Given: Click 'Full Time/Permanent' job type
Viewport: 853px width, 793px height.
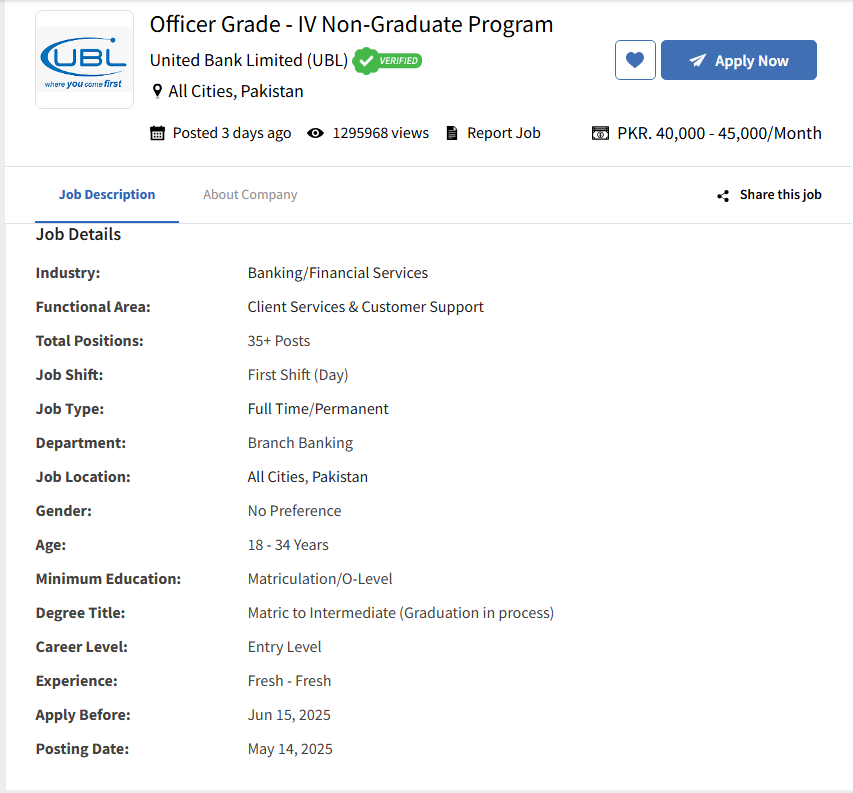Looking at the screenshot, I should 318,408.
